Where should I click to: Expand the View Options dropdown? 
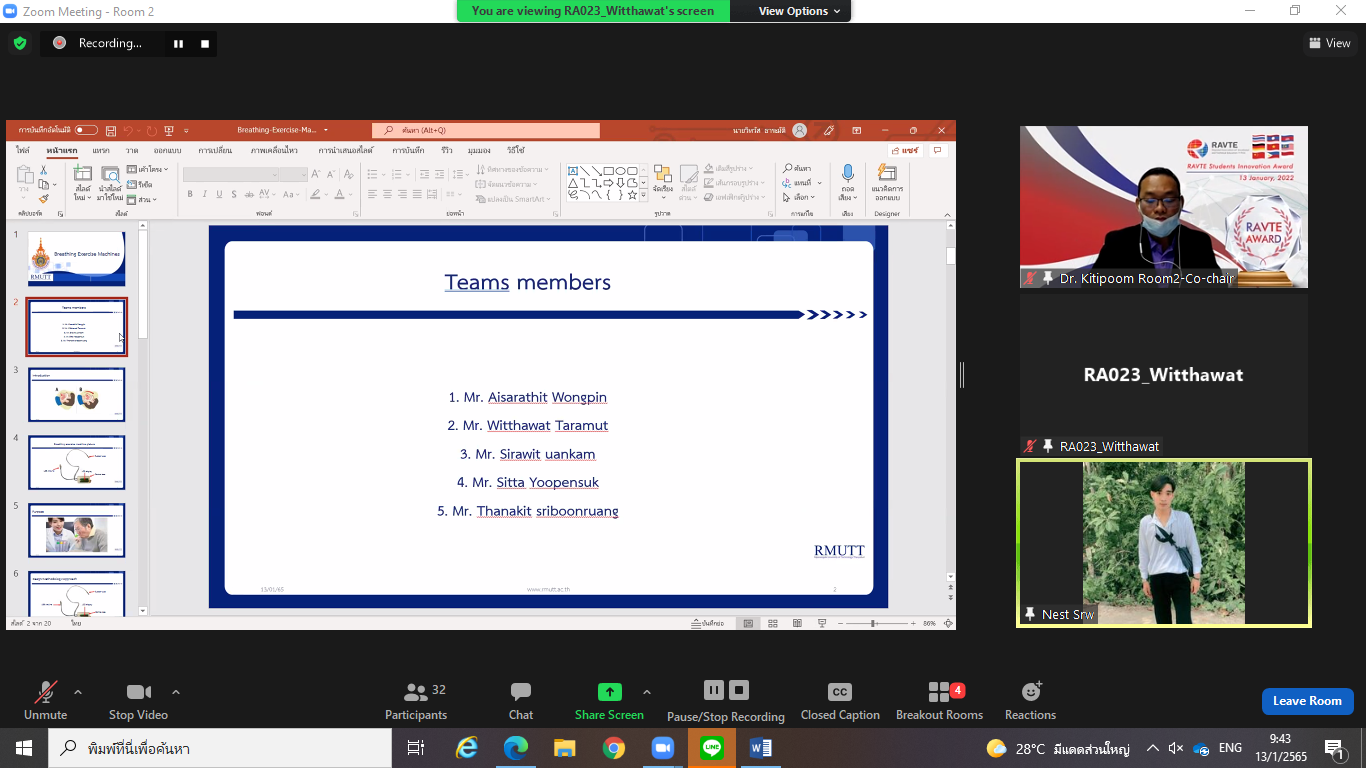(x=793, y=11)
